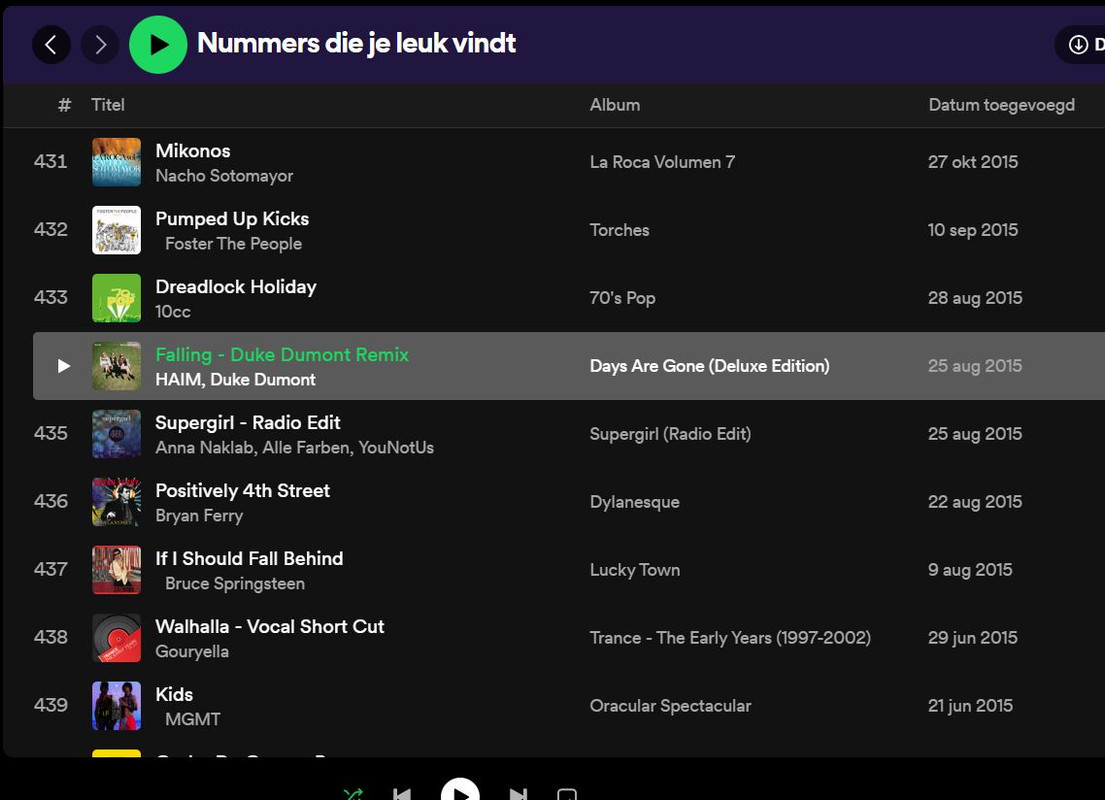1105x800 pixels.
Task: Sort by the Titel column header
Action: pos(108,105)
